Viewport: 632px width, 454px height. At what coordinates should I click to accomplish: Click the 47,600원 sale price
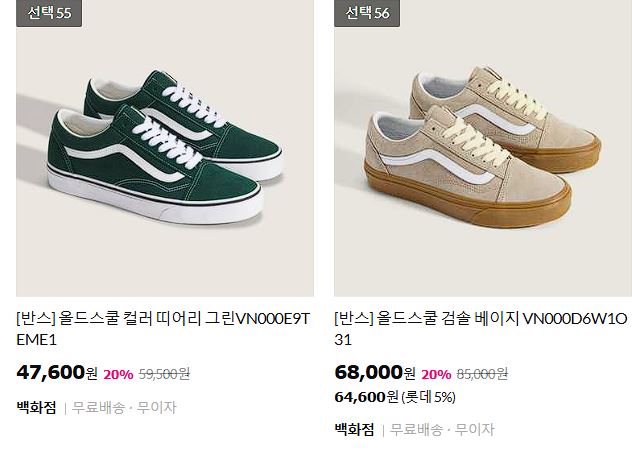tap(57, 372)
